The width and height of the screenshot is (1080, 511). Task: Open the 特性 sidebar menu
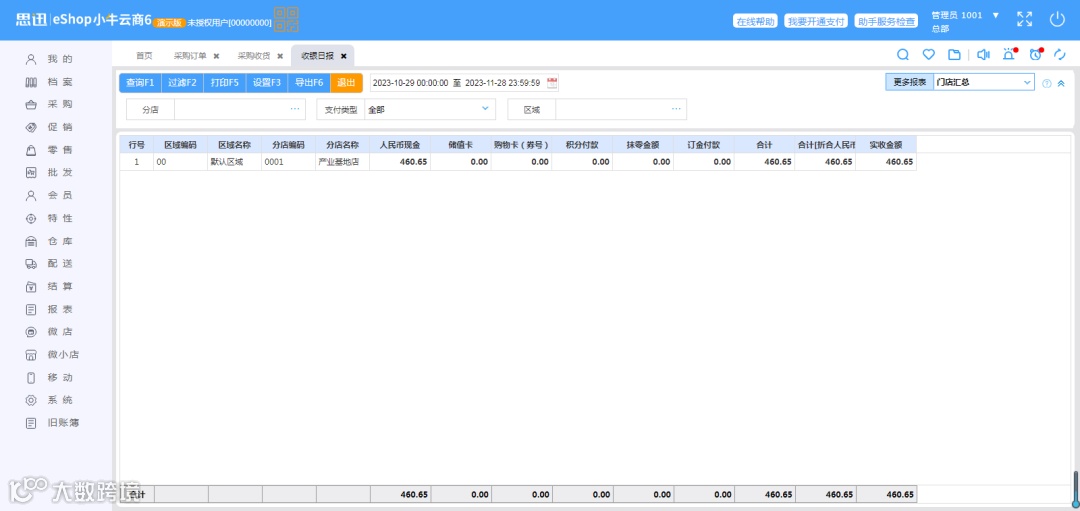coord(49,218)
